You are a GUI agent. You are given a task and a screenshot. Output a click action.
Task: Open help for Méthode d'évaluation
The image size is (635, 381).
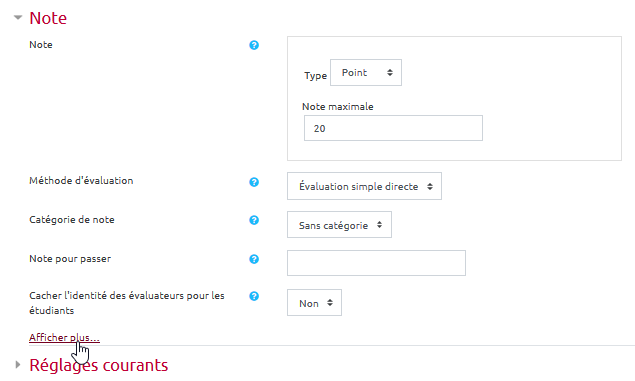click(254, 182)
